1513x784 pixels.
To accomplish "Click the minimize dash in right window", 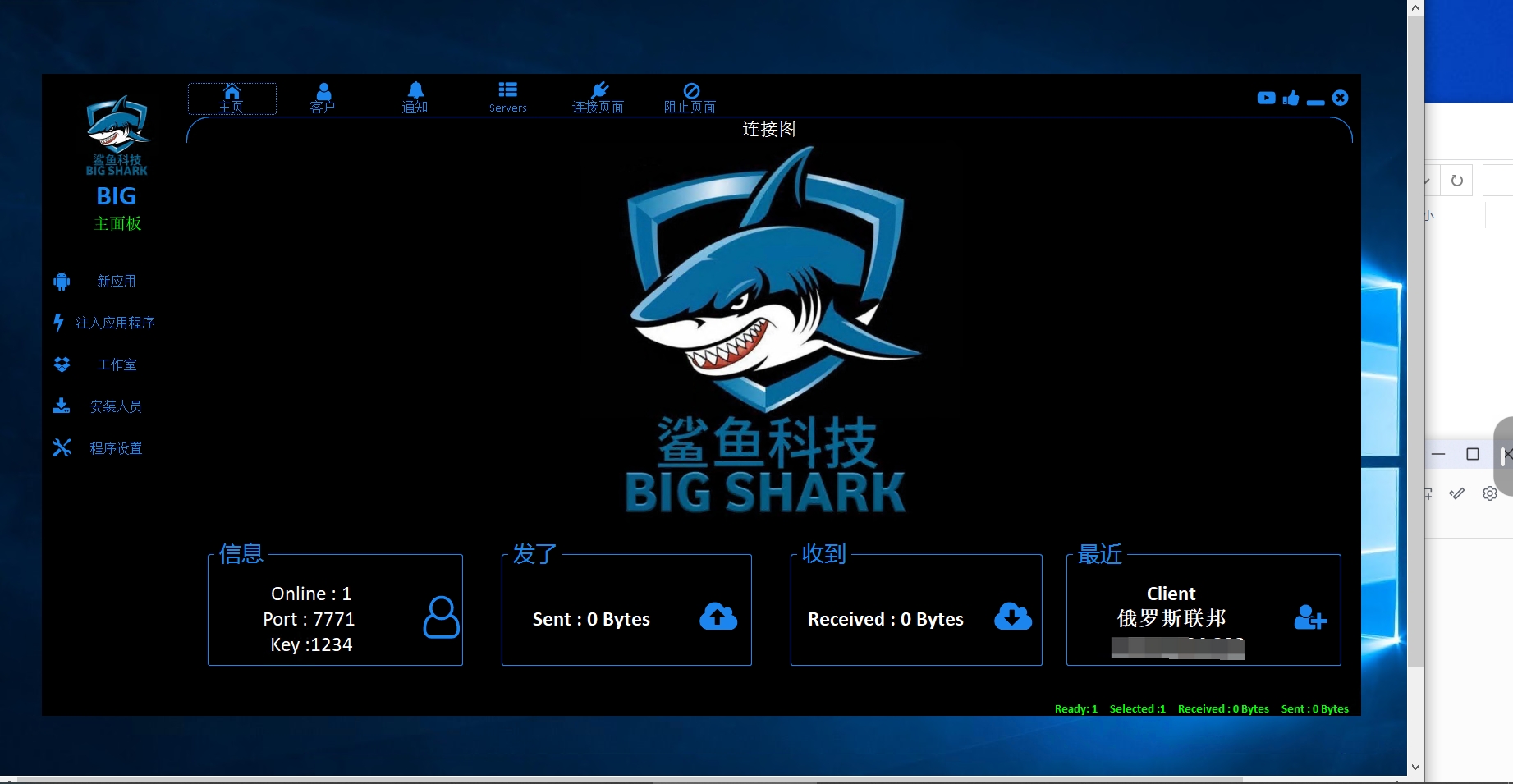I will coord(1438,454).
